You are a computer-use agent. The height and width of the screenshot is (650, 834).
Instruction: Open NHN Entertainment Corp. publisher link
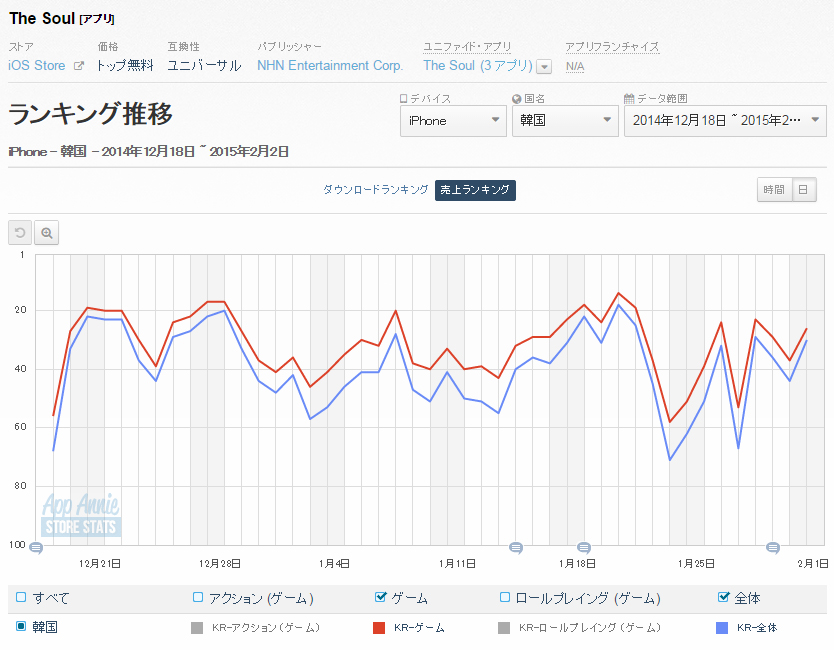[x=330, y=65]
